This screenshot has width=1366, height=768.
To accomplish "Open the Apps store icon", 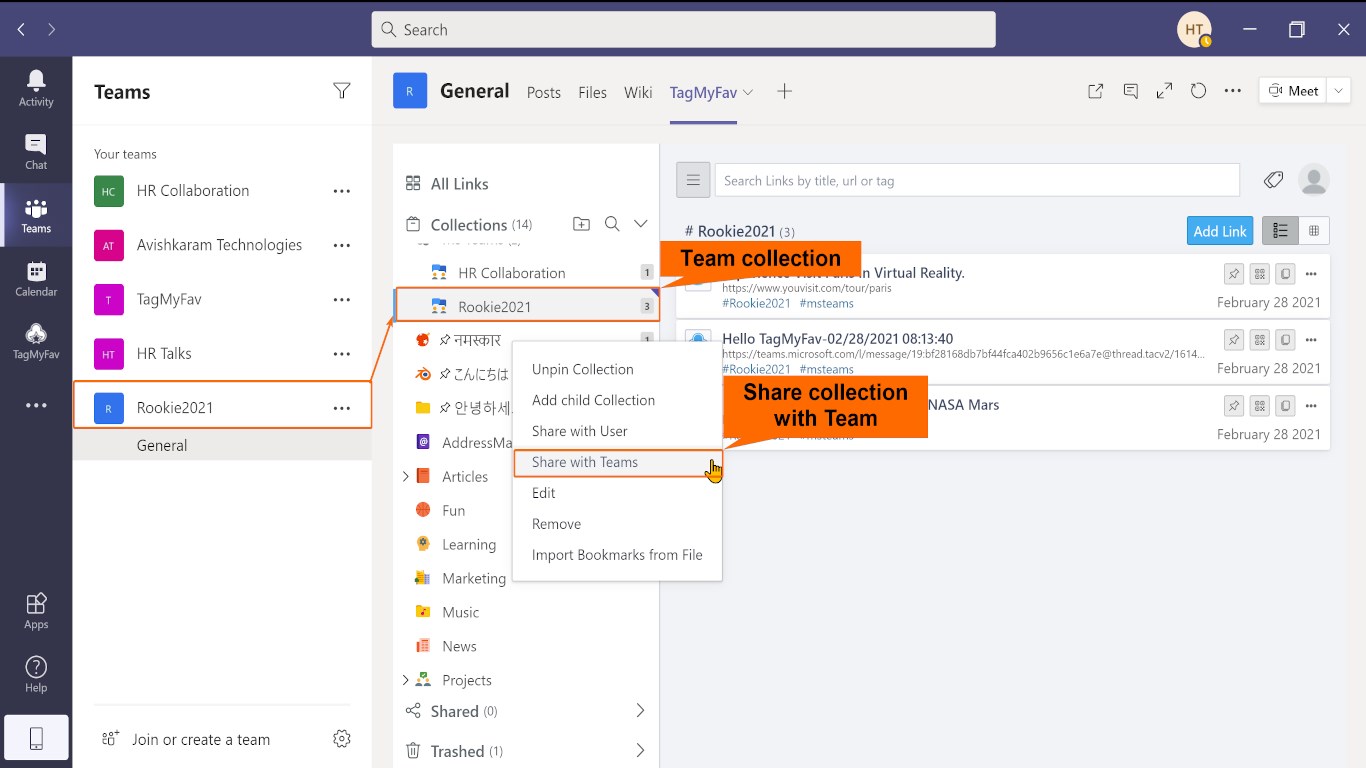I will [x=36, y=611].
